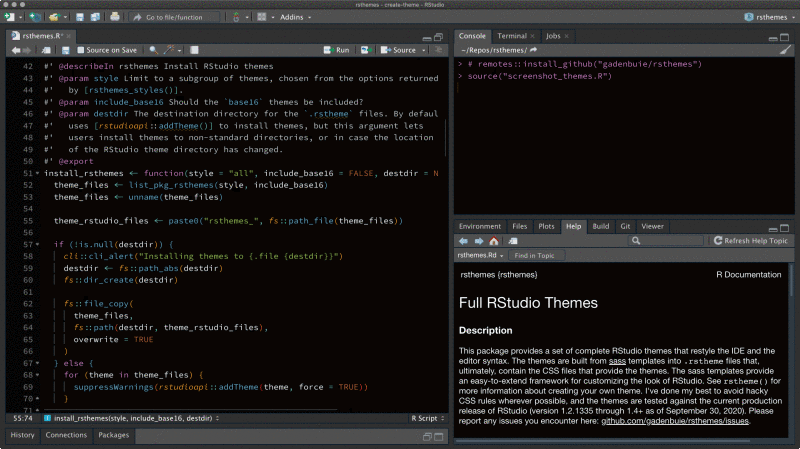
Task: Go back to previous source location arrow
Action: (x=16, y=50)
